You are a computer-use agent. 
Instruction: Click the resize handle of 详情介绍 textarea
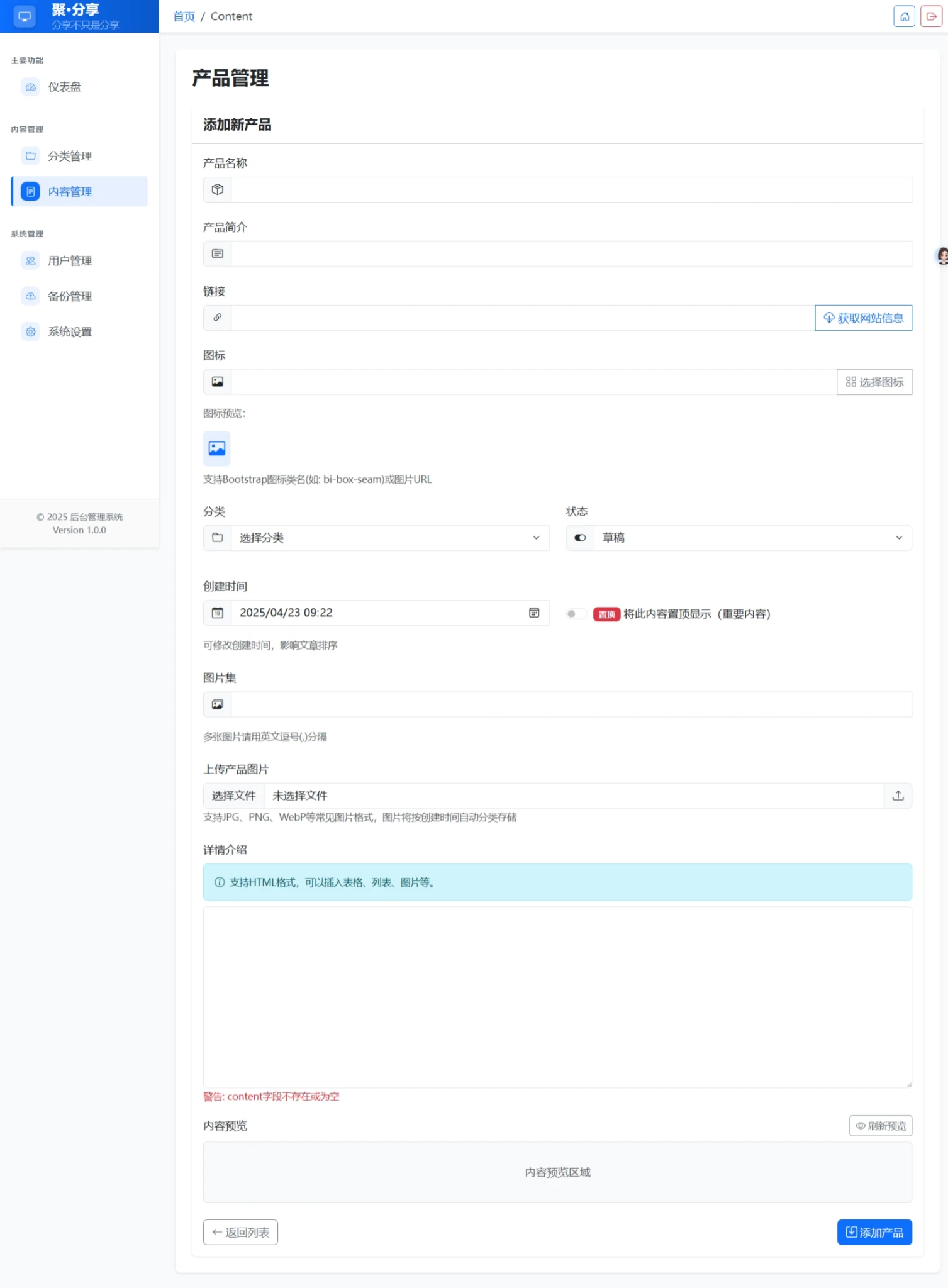[908, 1084]
